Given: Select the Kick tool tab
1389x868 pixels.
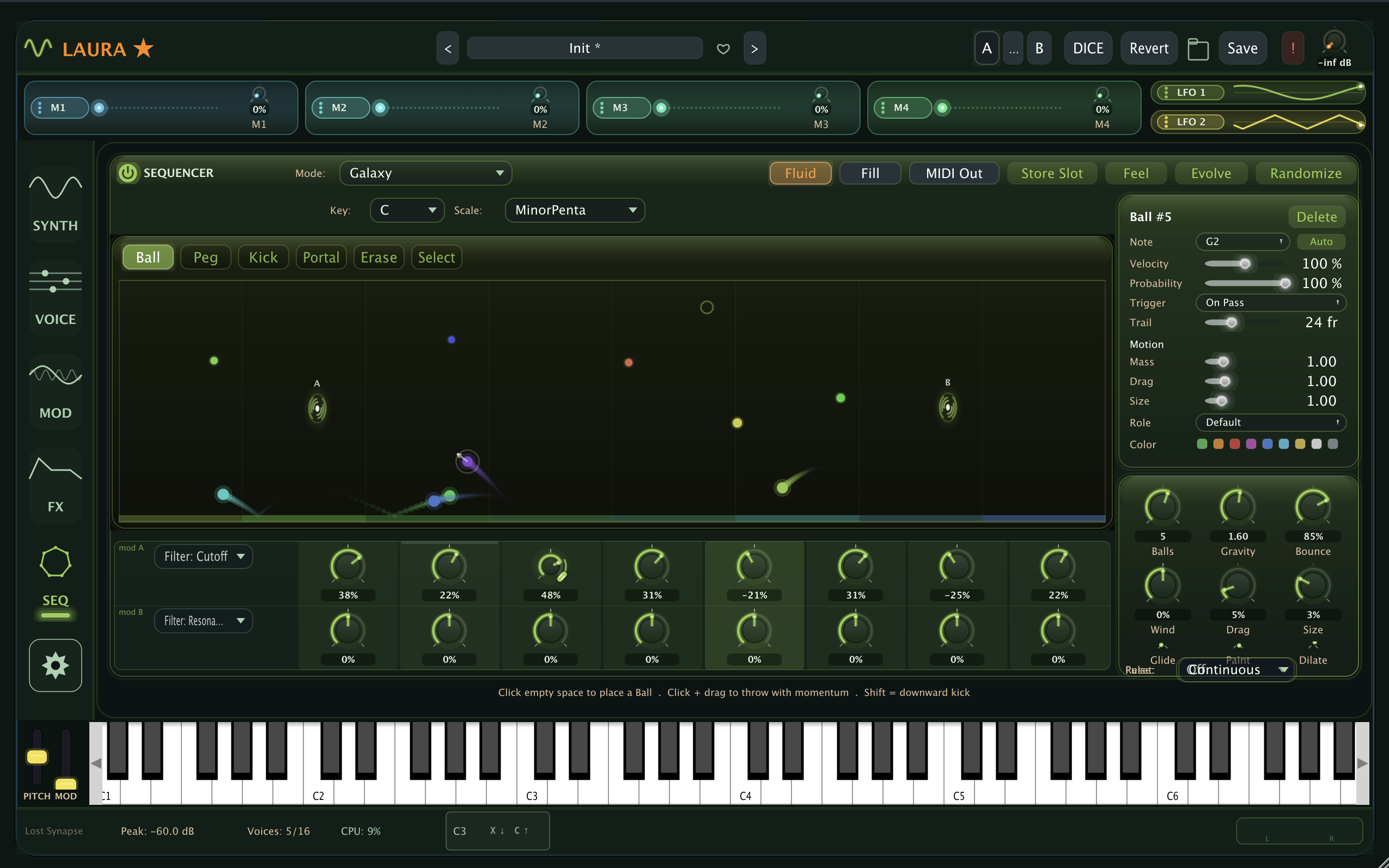Looking at the screenshot, I should [263, 257].
